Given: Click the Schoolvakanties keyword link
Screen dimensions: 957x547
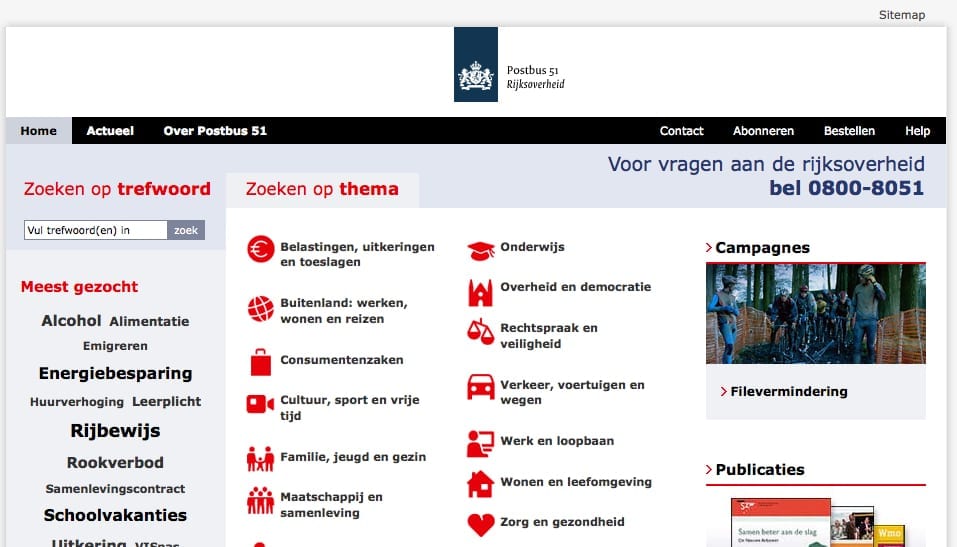Looking at the screenshot, I should click(x=115, y=515).
